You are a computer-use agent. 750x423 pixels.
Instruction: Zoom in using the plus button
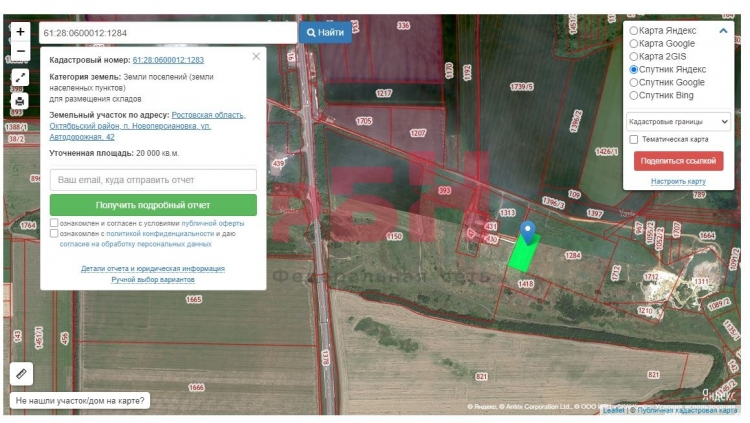pyautogui.click(x=20, y=32)
